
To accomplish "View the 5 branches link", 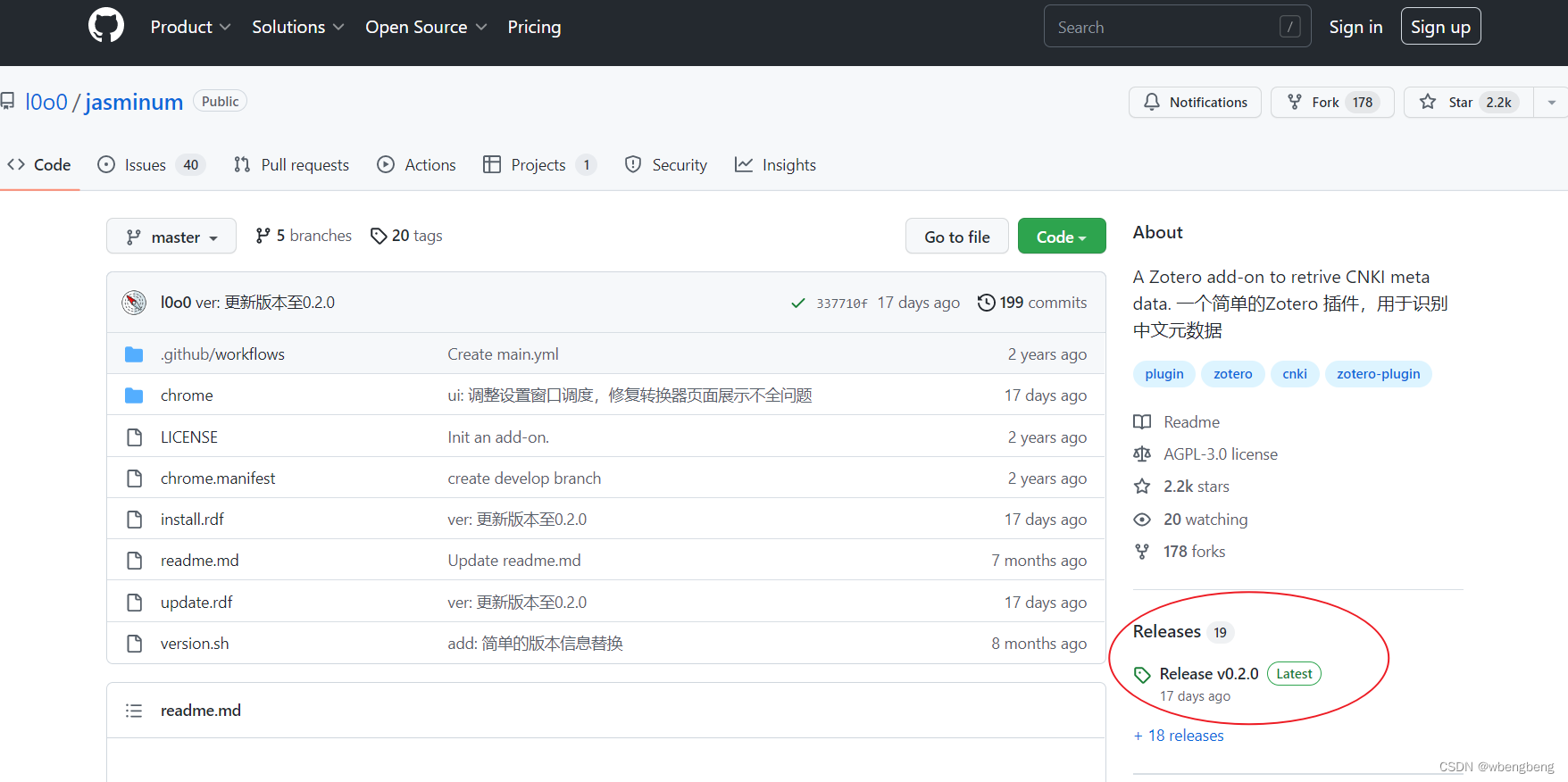I will (x=304, y=236).
